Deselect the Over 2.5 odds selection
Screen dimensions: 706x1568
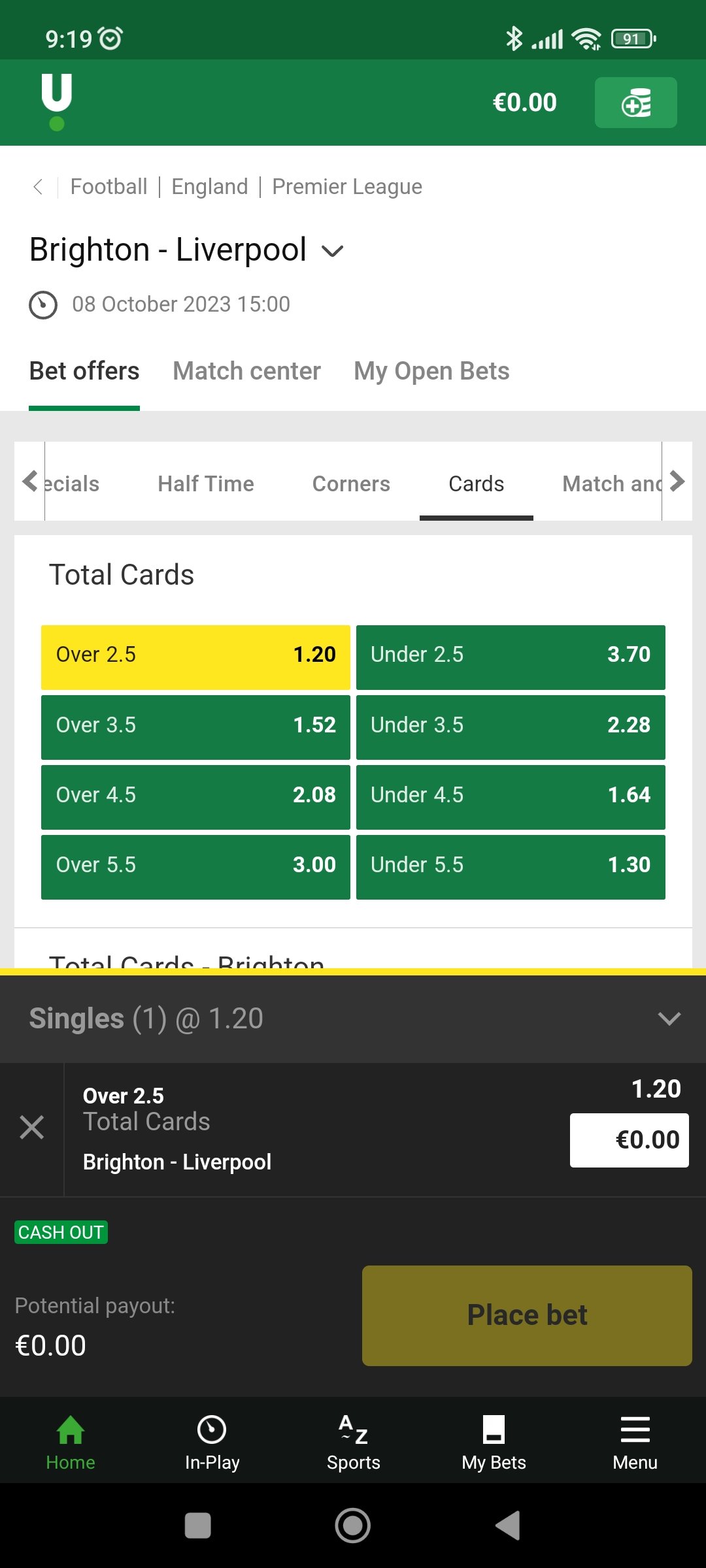click(x=195, y=657)
